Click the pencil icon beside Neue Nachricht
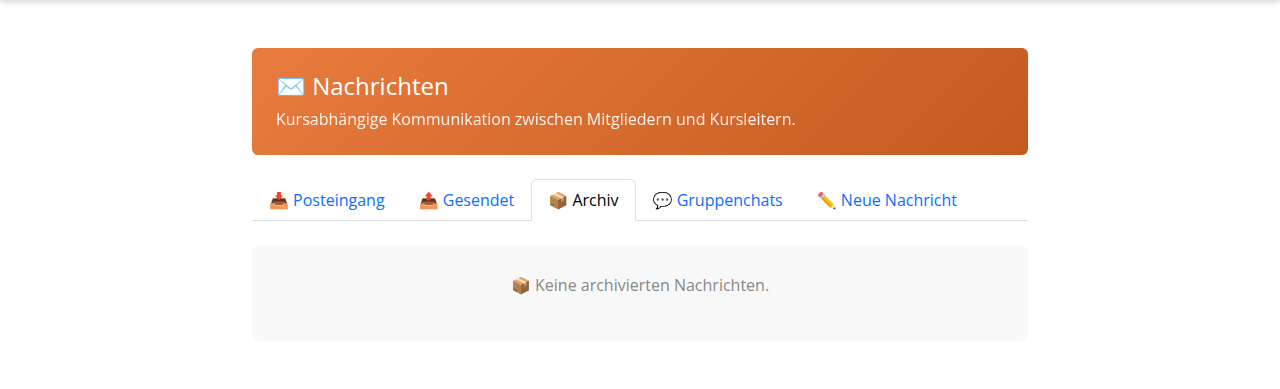 [826, 201]
